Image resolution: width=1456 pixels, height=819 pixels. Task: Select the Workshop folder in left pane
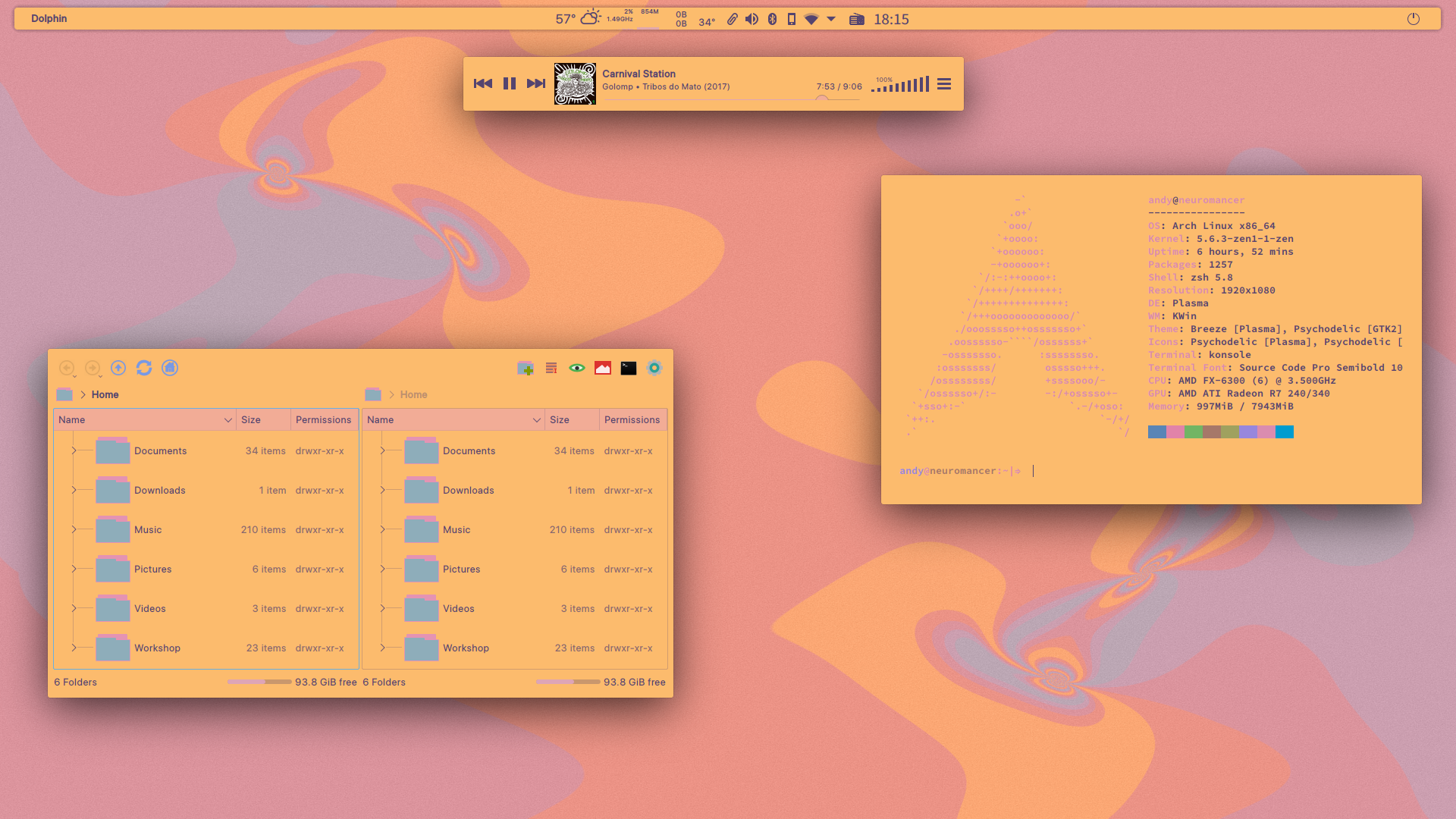[157, 648]
